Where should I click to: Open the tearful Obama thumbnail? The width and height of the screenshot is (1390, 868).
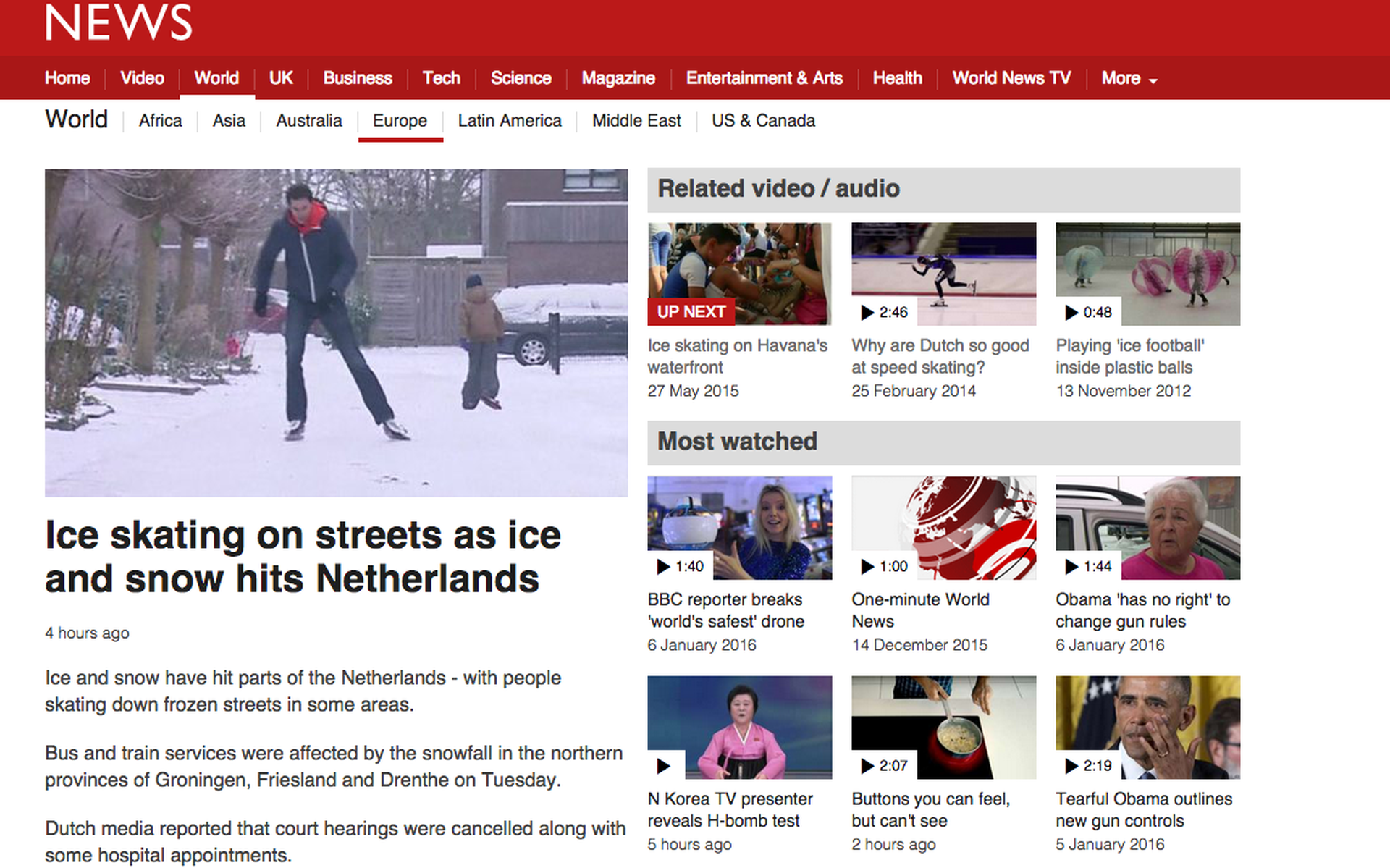[x=1148, y=728]
